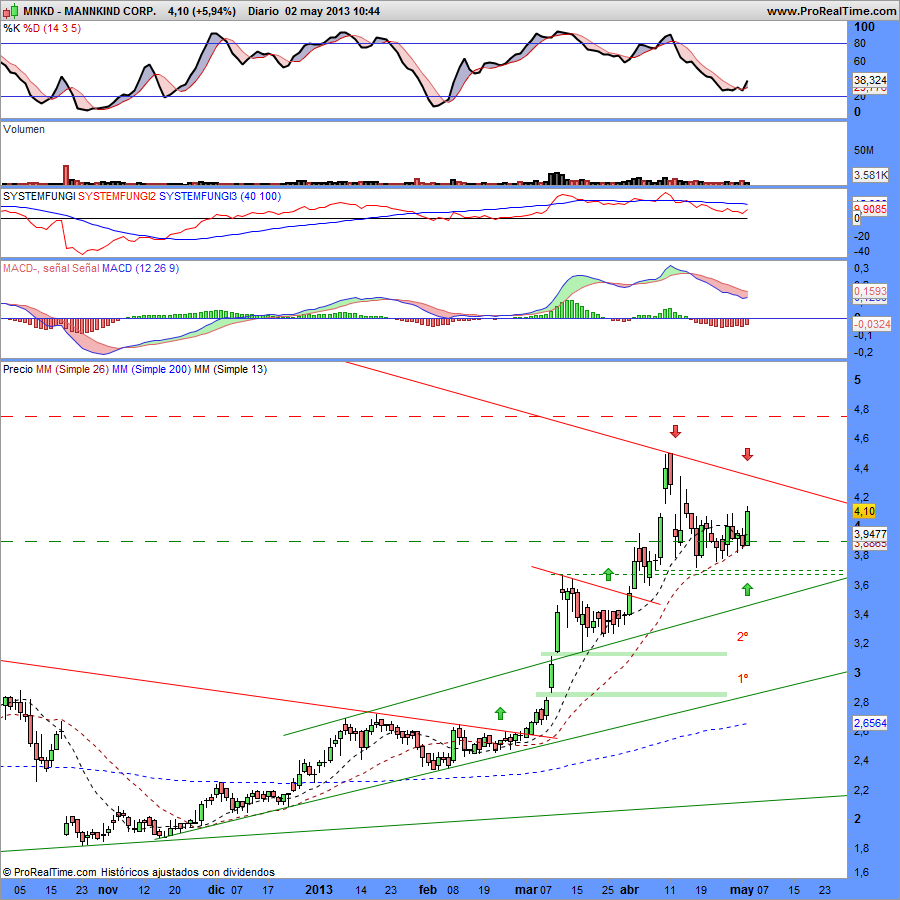Screen dimensions: 900x900
Task: Select the orange "1°" annotation
Action: pos(743,678)
